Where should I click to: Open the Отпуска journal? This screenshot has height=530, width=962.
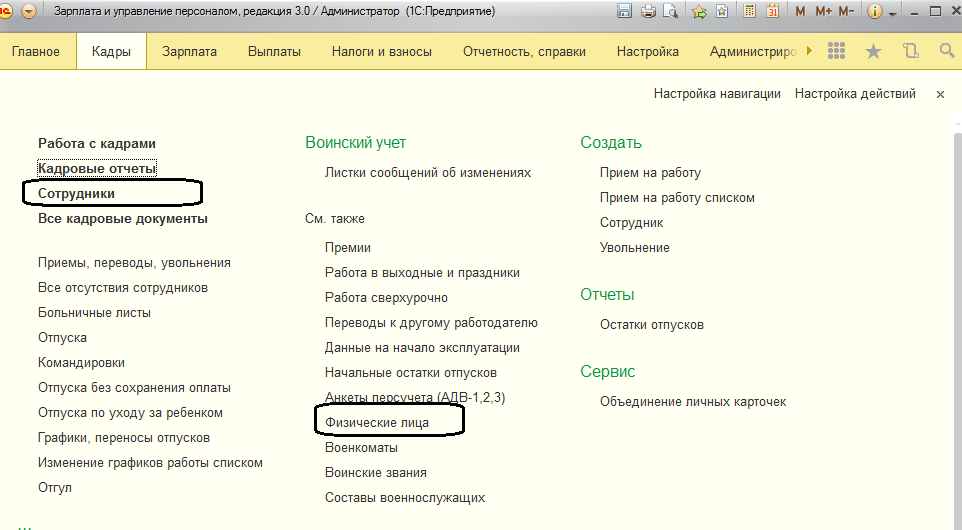pos(63,337)
